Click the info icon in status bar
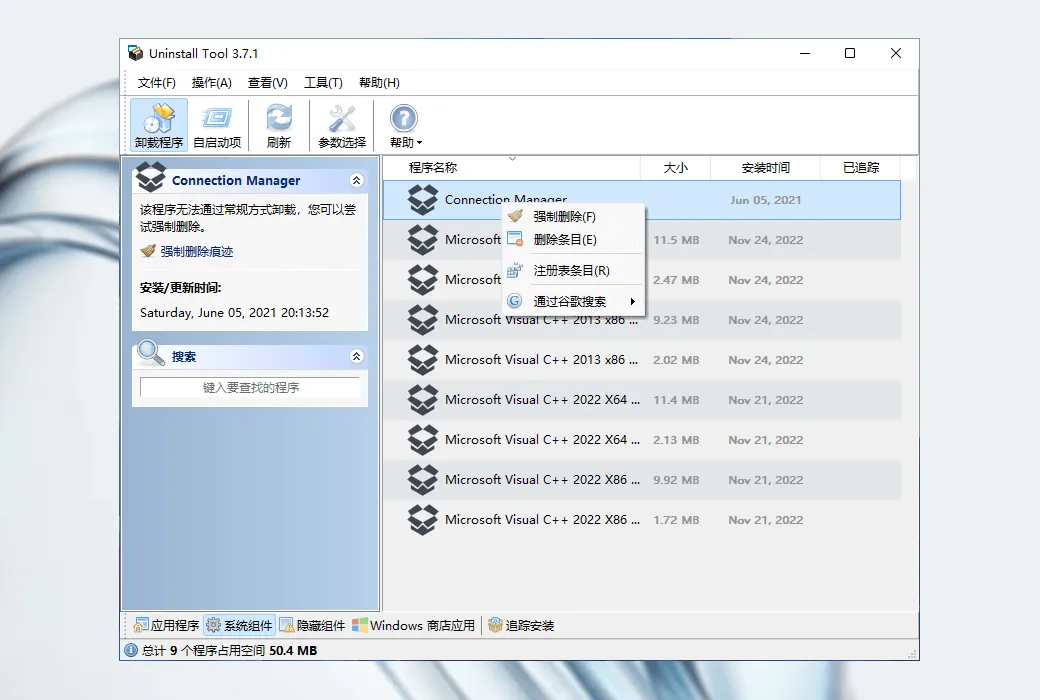The image size is (1040, 700). (131, 650)
